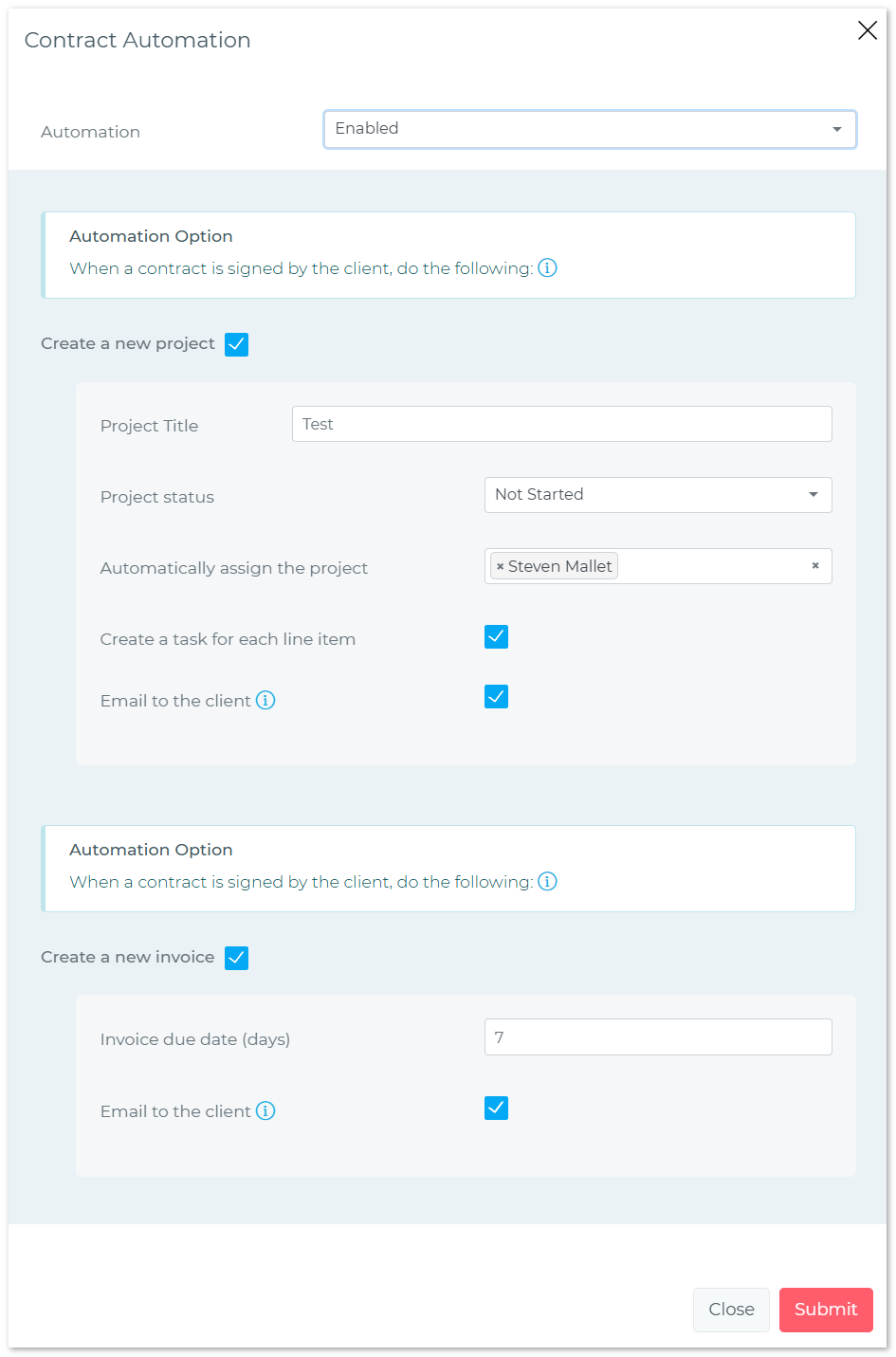Uncheck Create a new invoice

pos(236,958)
